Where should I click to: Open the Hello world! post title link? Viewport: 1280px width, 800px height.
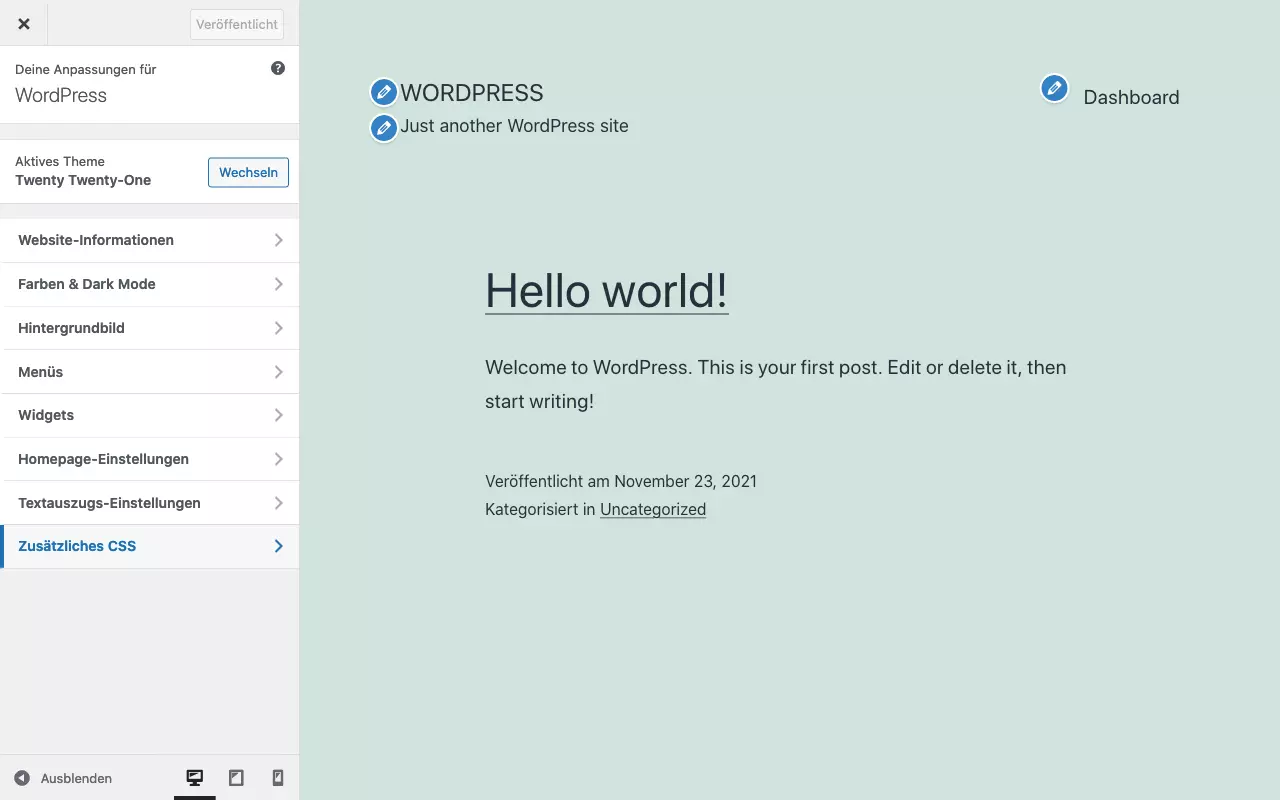tap(606, 291)
